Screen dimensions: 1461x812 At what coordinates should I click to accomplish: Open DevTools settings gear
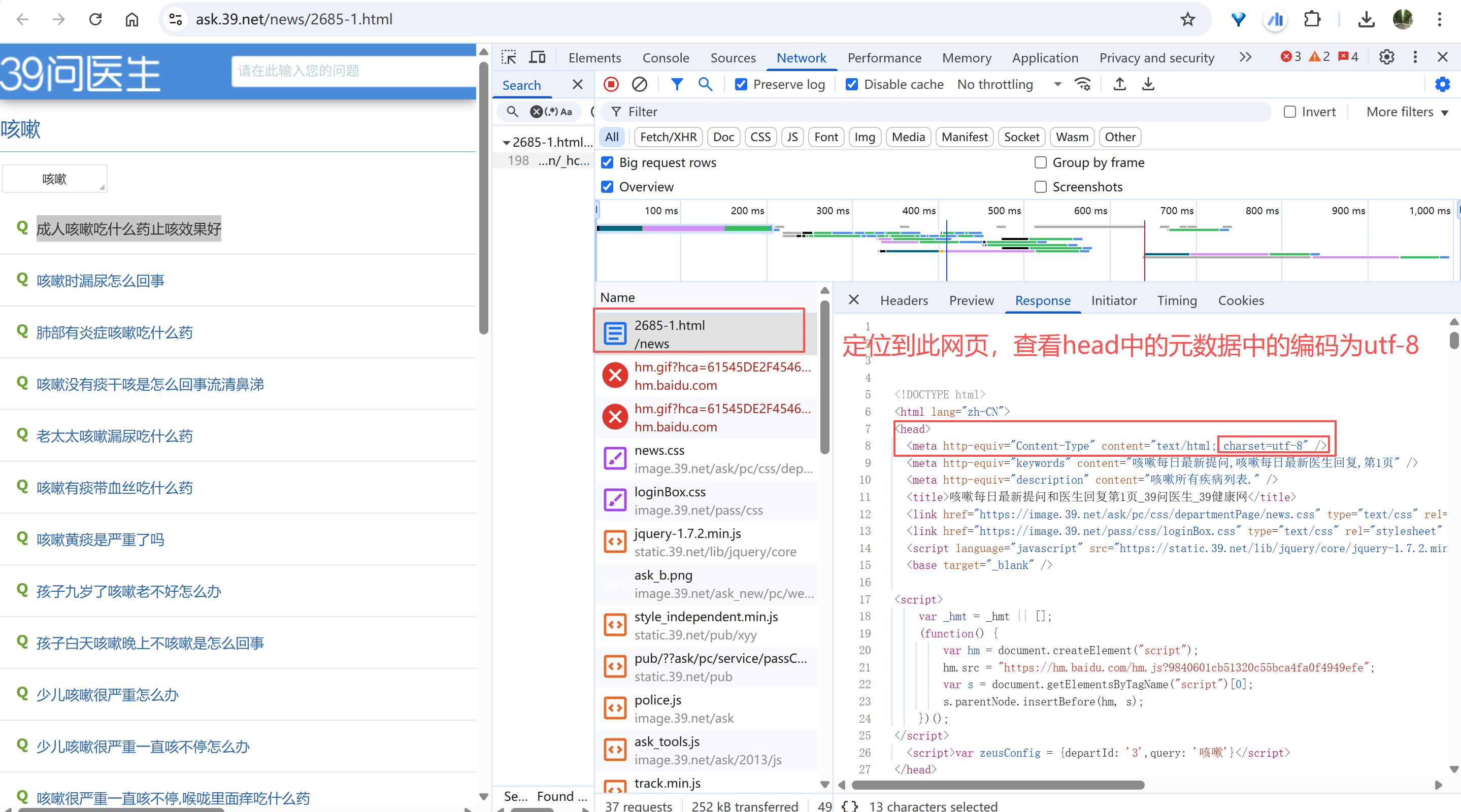[x=1386, y=57]
